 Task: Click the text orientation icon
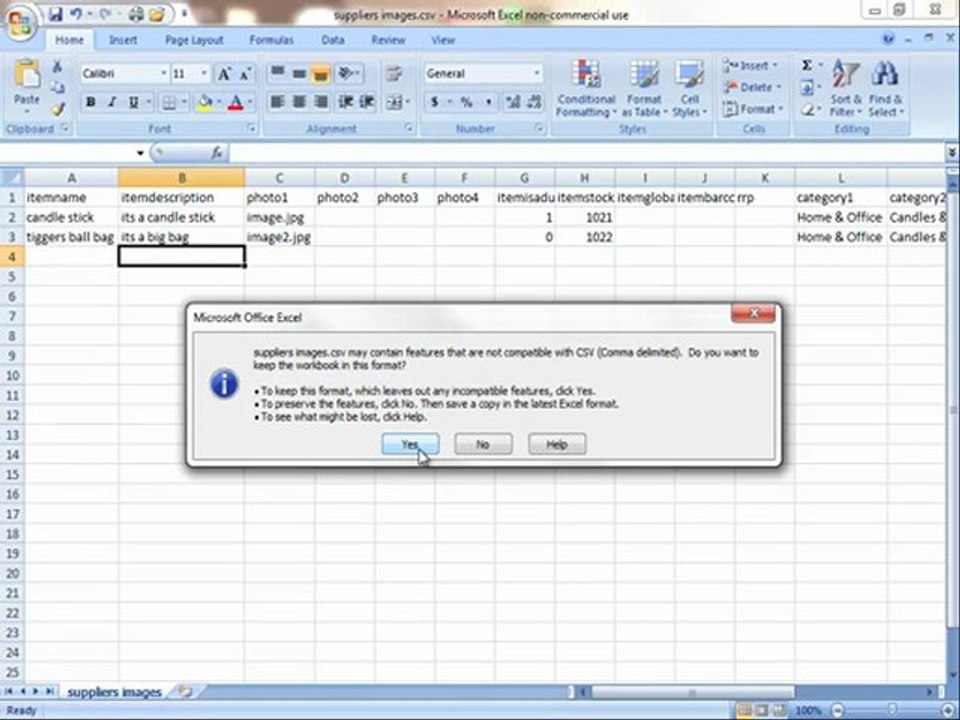coord(347,74)
